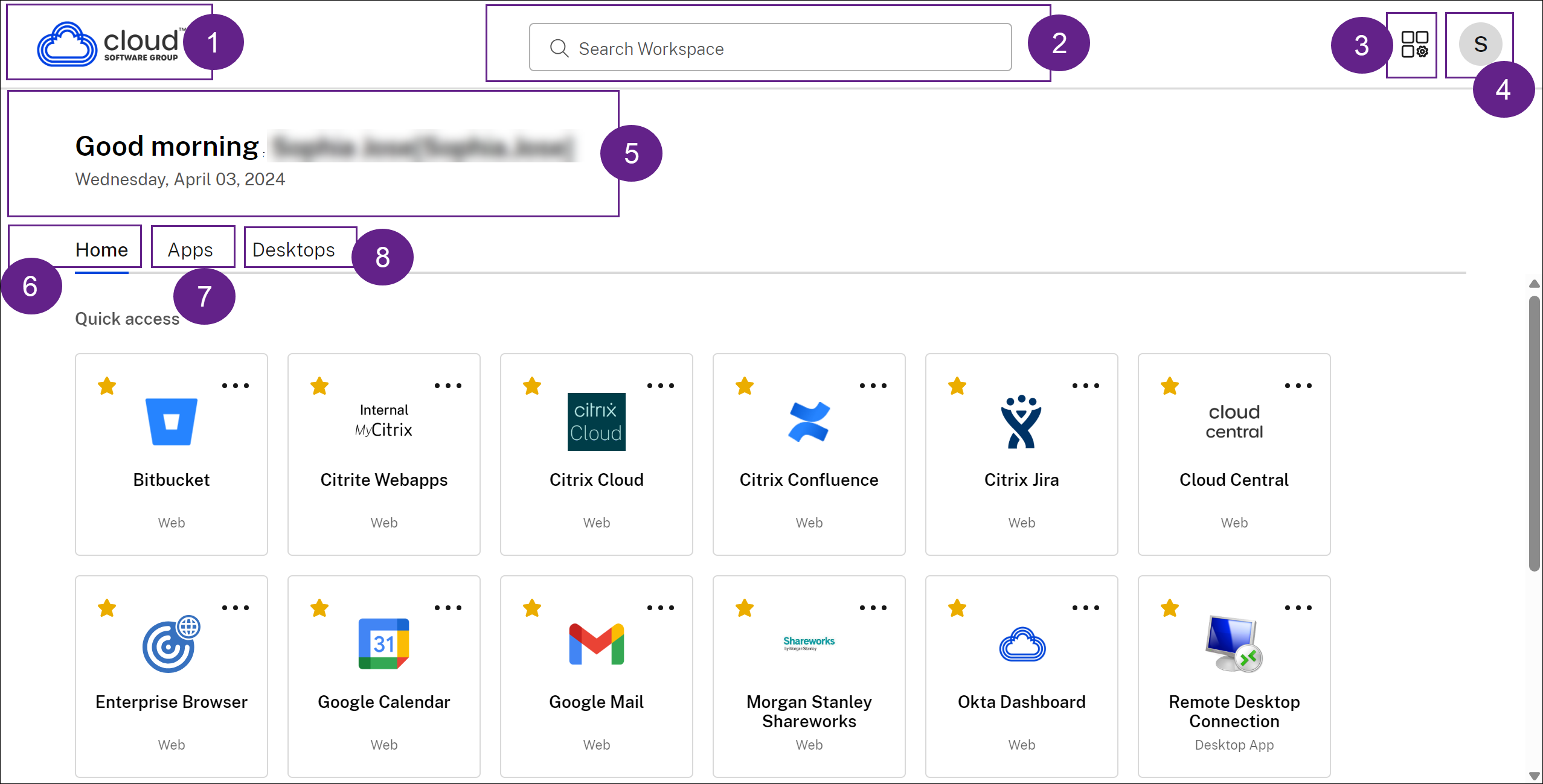The width and height of the screenshot is (1543, 784).
Task: Remove Citrix Jira from favorites
Action: pos(957,386)
